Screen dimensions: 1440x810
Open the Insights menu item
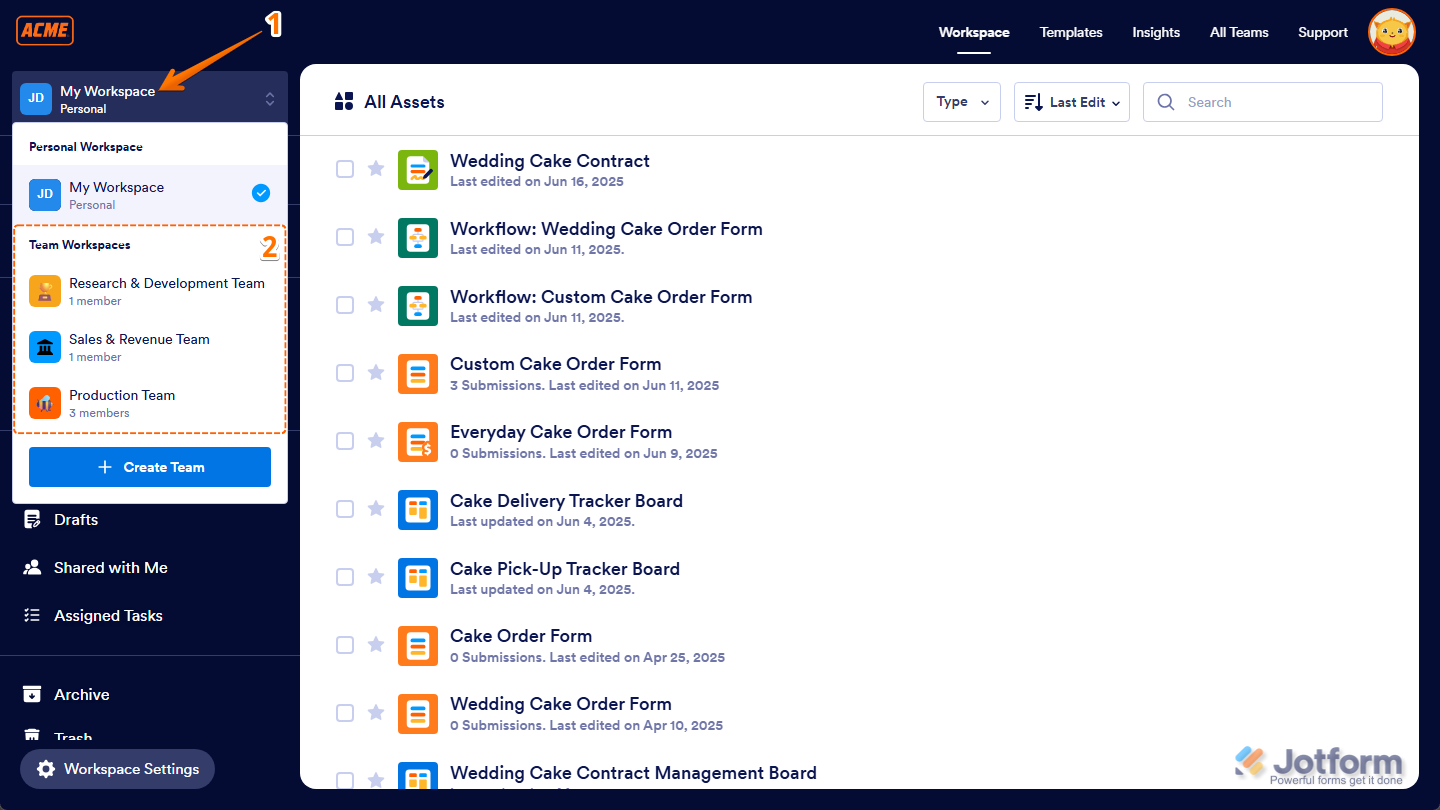[1156, 32]
